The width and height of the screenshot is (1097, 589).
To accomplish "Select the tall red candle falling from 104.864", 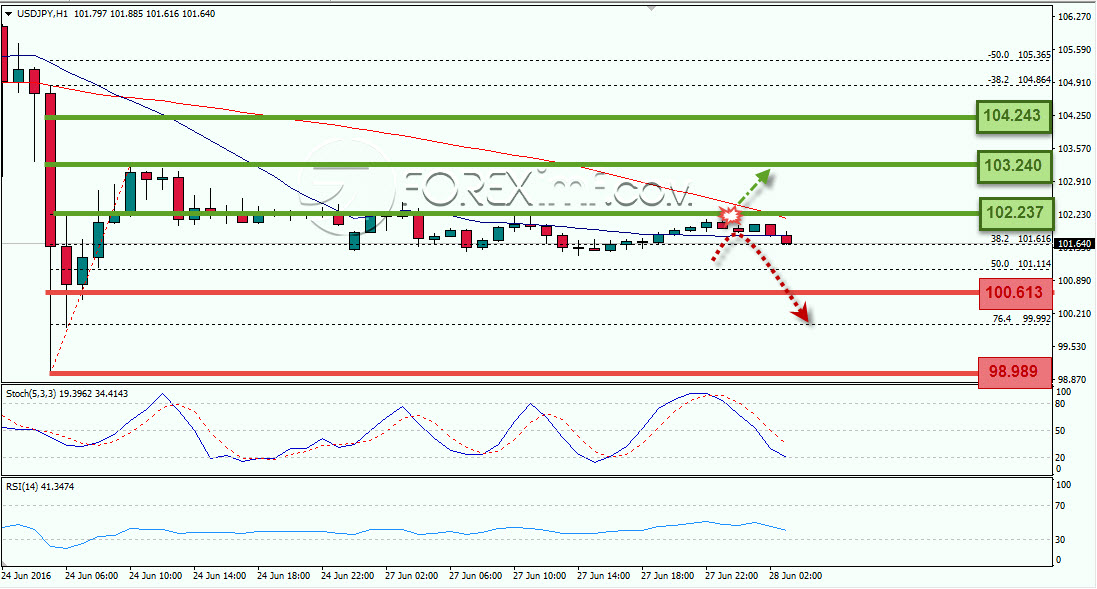I will 50,170.
